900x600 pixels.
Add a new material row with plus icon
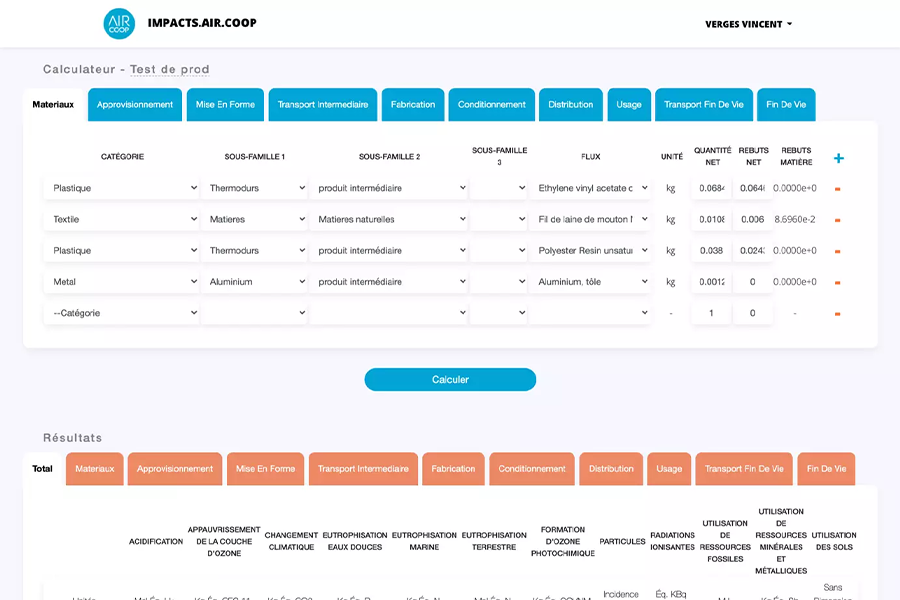click(838, 158)
